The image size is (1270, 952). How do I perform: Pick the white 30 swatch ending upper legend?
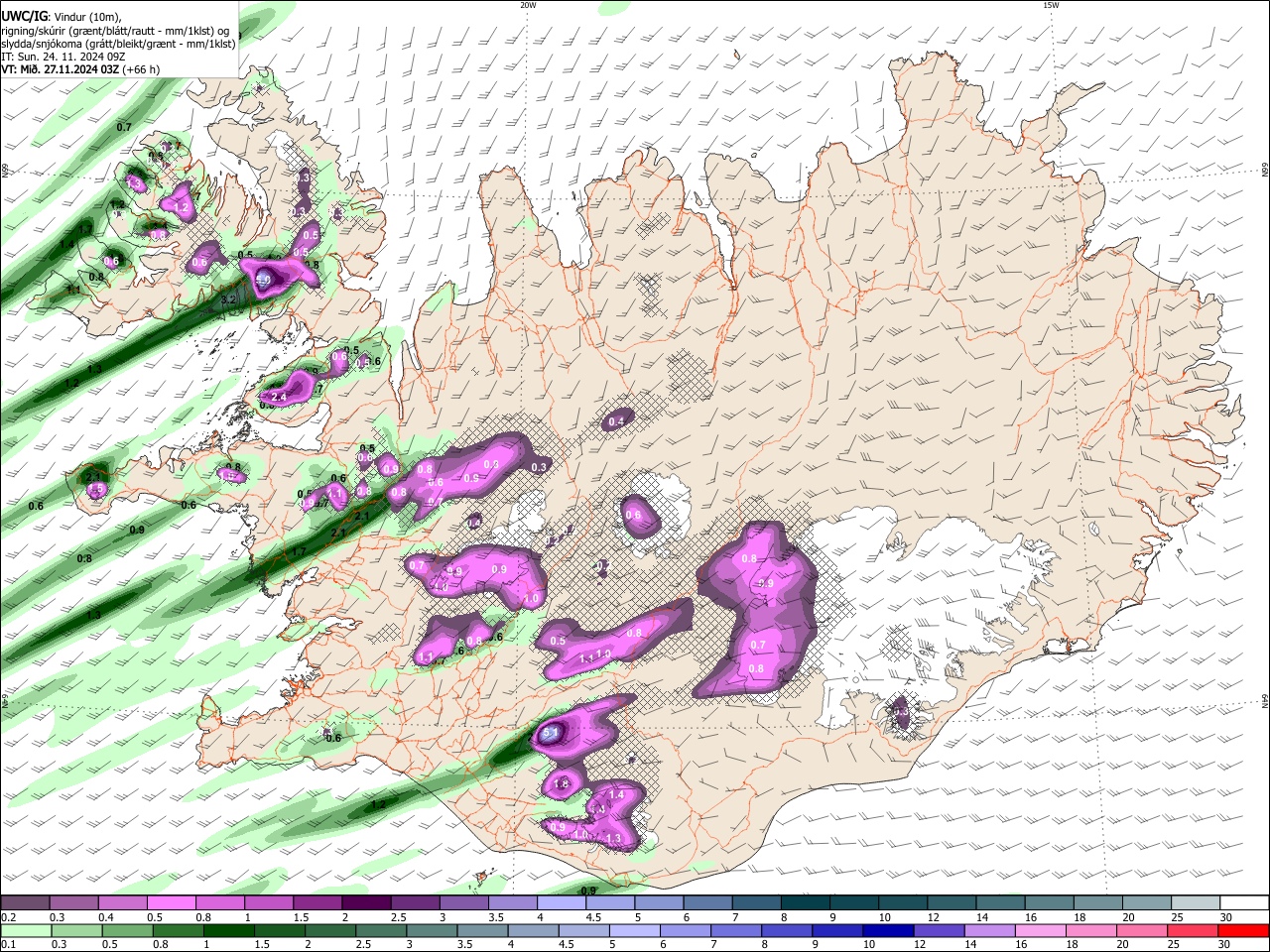(1244, 902)
